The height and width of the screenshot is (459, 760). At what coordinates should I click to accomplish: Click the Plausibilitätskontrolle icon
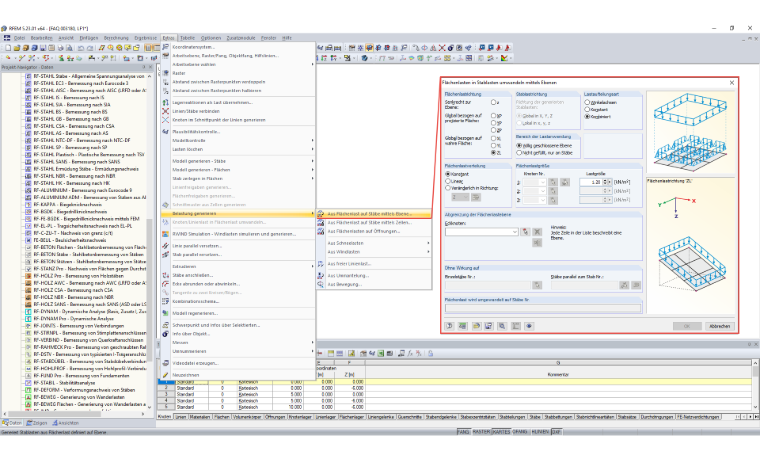click(165, 131)
